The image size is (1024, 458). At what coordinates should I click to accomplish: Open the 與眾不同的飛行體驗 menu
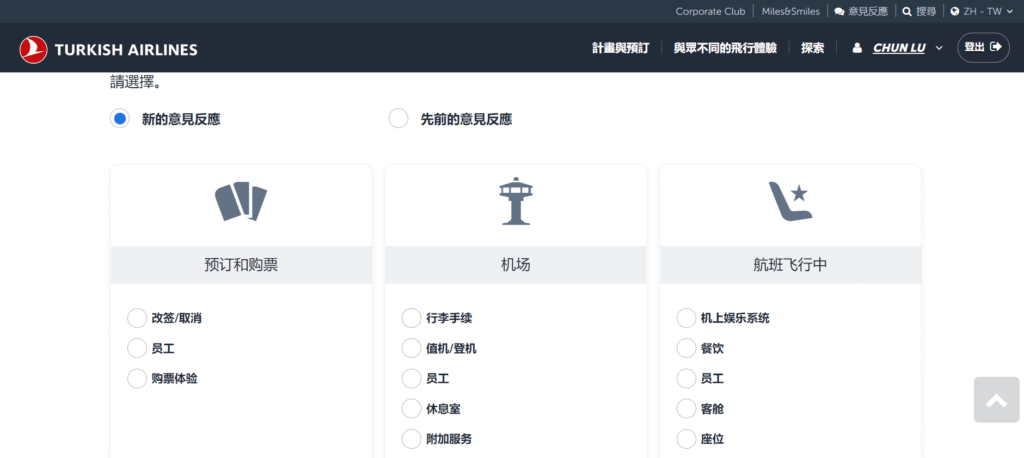click(x=726, y=48)
